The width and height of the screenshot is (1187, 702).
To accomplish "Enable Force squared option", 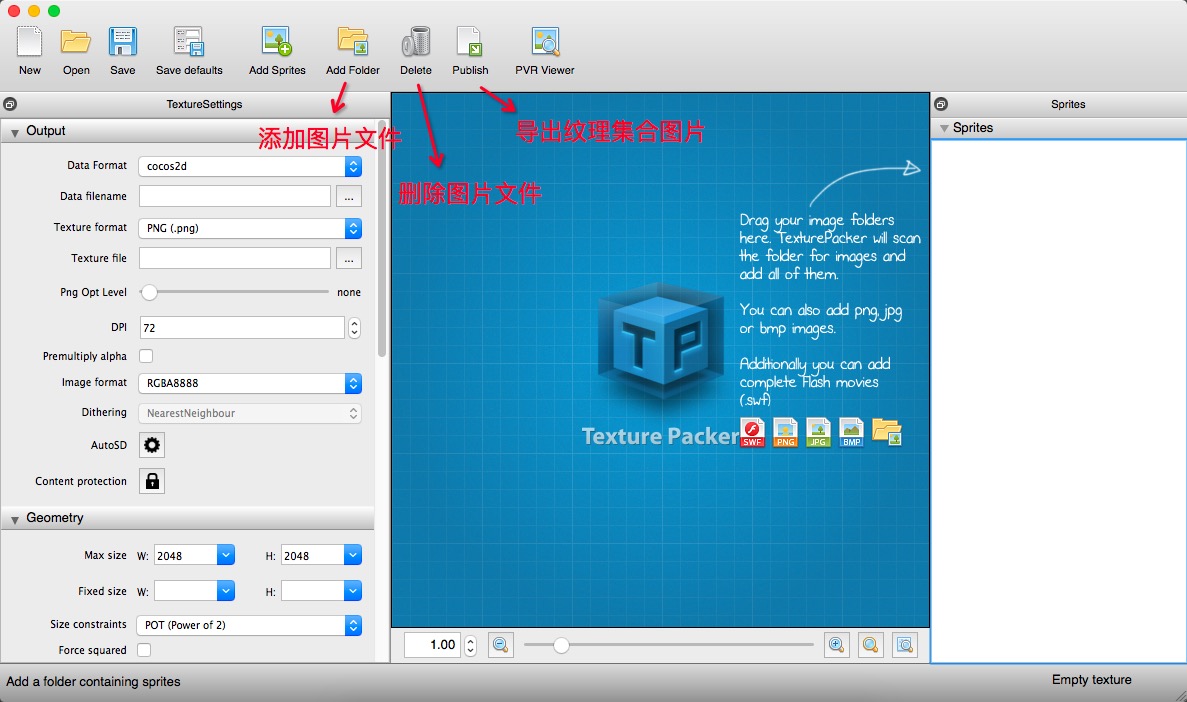I will tap(144, 650).
